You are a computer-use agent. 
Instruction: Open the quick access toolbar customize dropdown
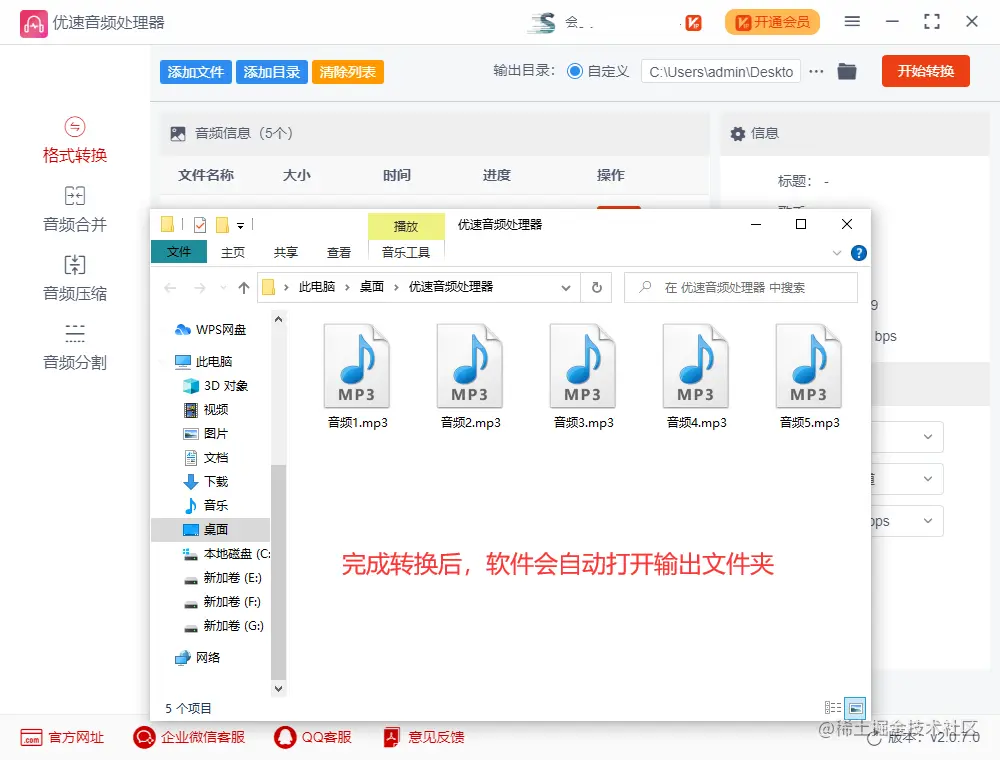(x=240, y=225)
